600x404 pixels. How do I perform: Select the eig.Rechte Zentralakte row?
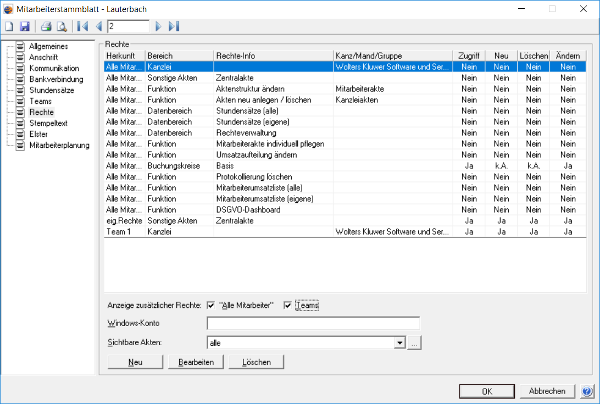click(345, 221)
